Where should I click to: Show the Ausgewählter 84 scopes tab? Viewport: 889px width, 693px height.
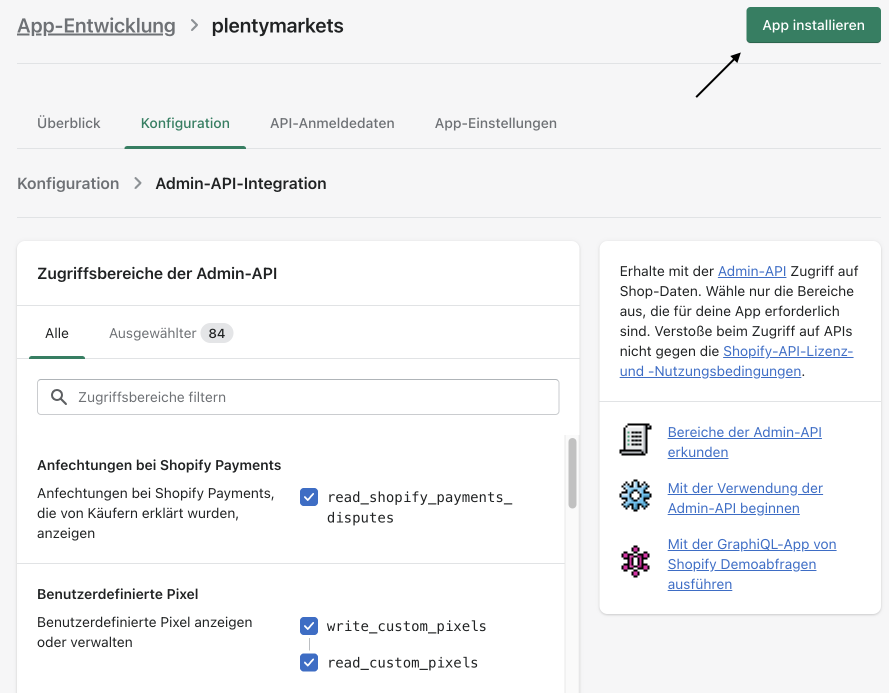pos(170,333)
